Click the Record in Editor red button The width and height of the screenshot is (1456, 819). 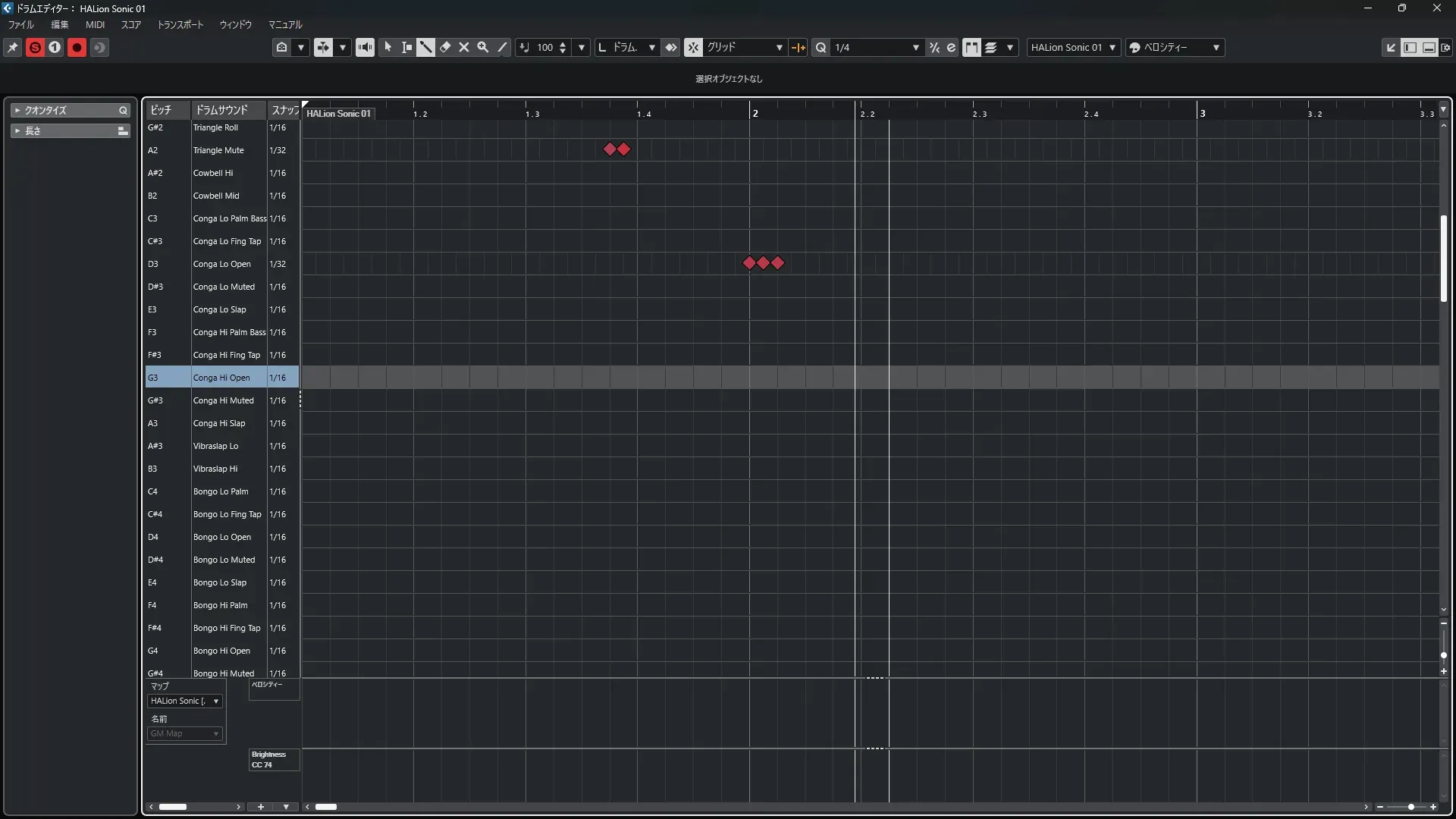pyautogui.click(x=77, y=48)
